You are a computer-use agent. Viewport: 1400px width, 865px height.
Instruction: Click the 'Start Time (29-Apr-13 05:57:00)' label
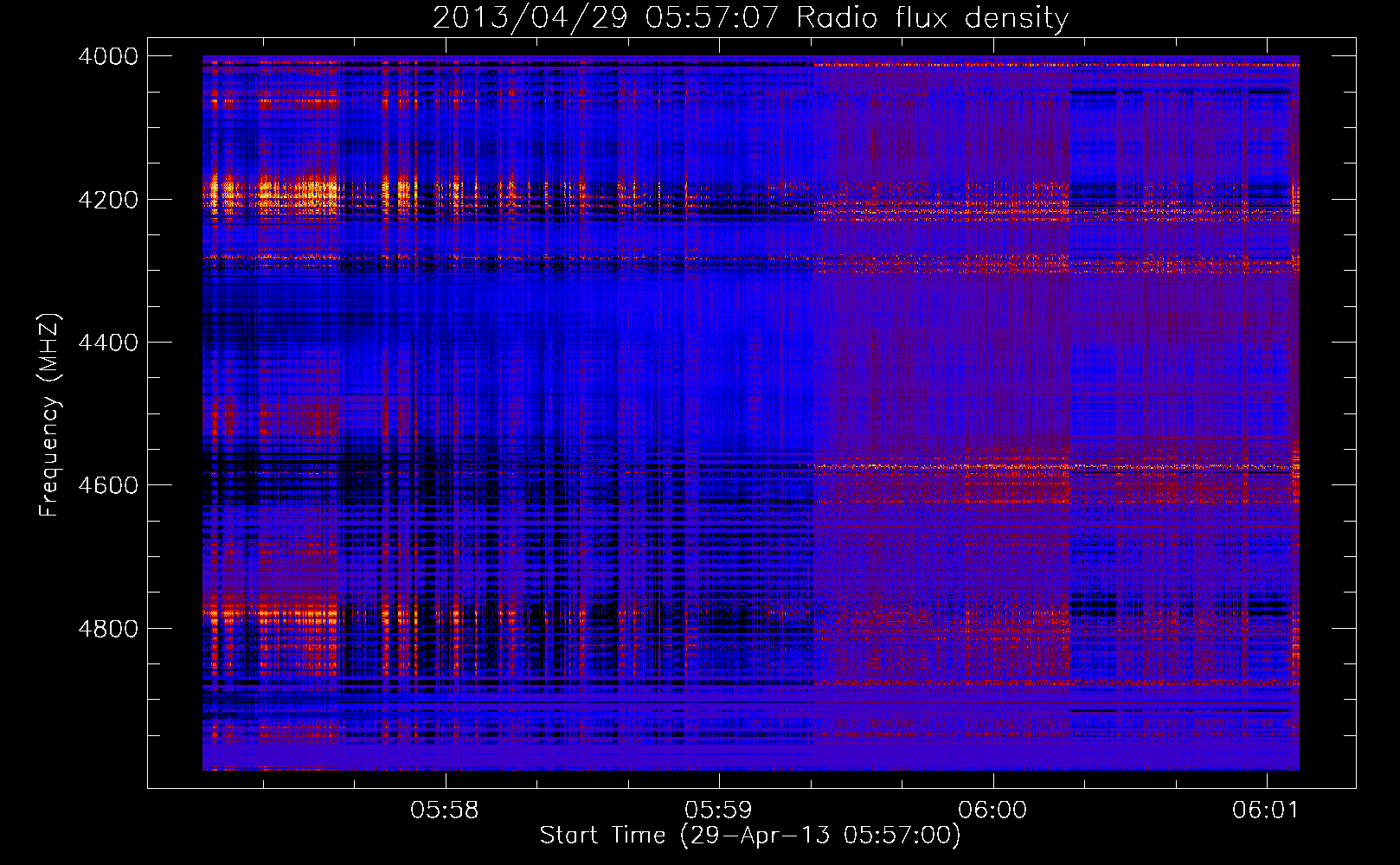point(750,836)
